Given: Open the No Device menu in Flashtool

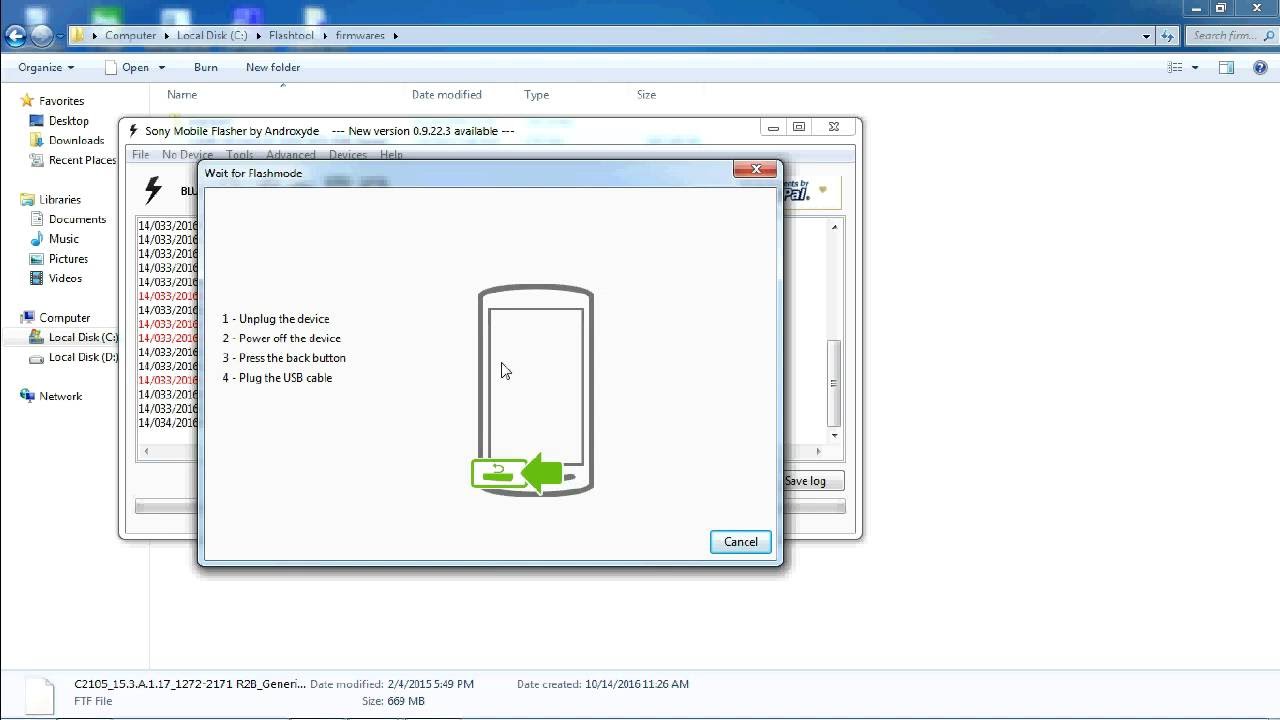Looking at the screenshot, I should click(x=187, y=155).
